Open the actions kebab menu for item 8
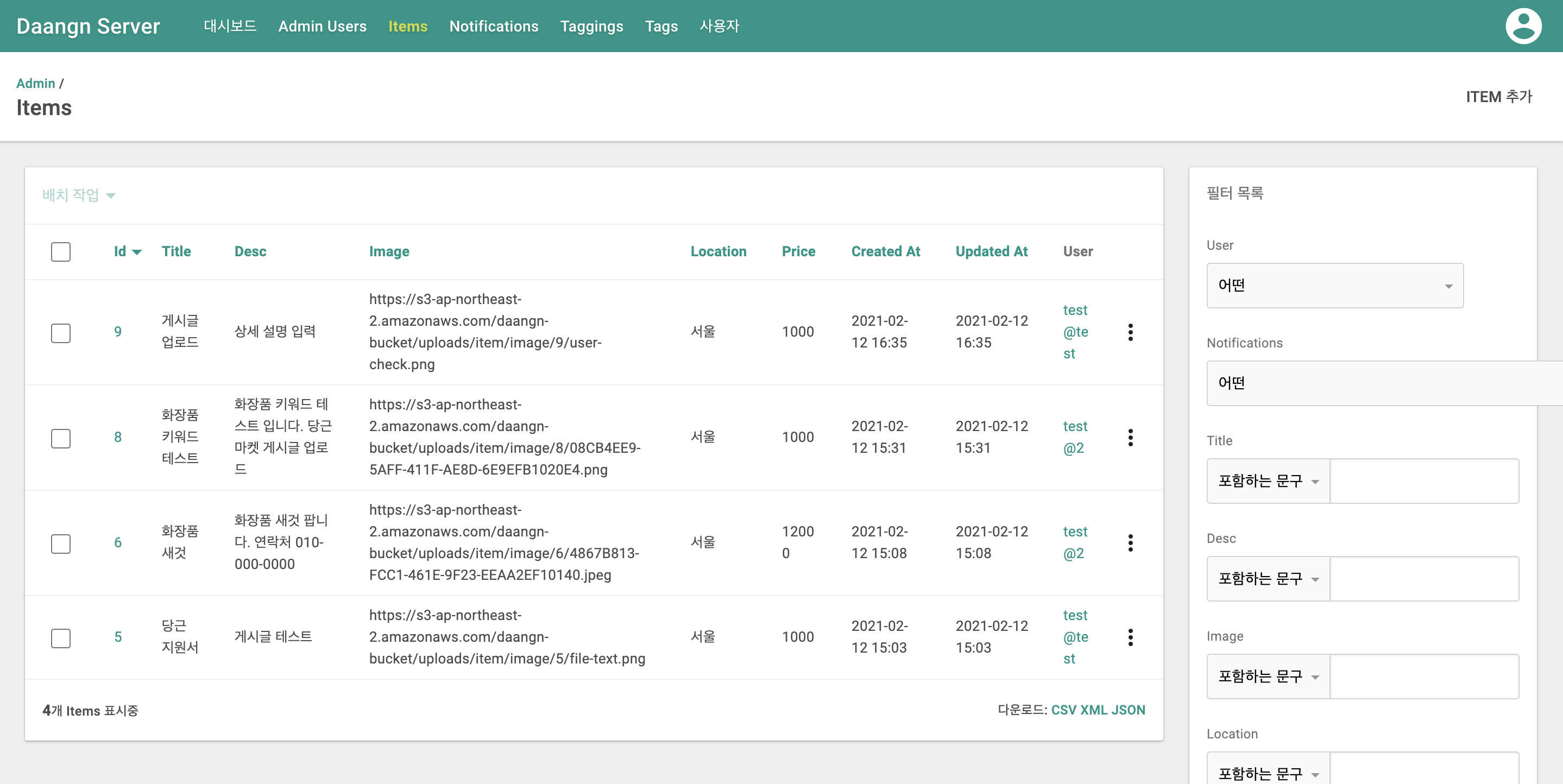The image size is (1563, 784). pyautogui.click(x=1131, y=438)
